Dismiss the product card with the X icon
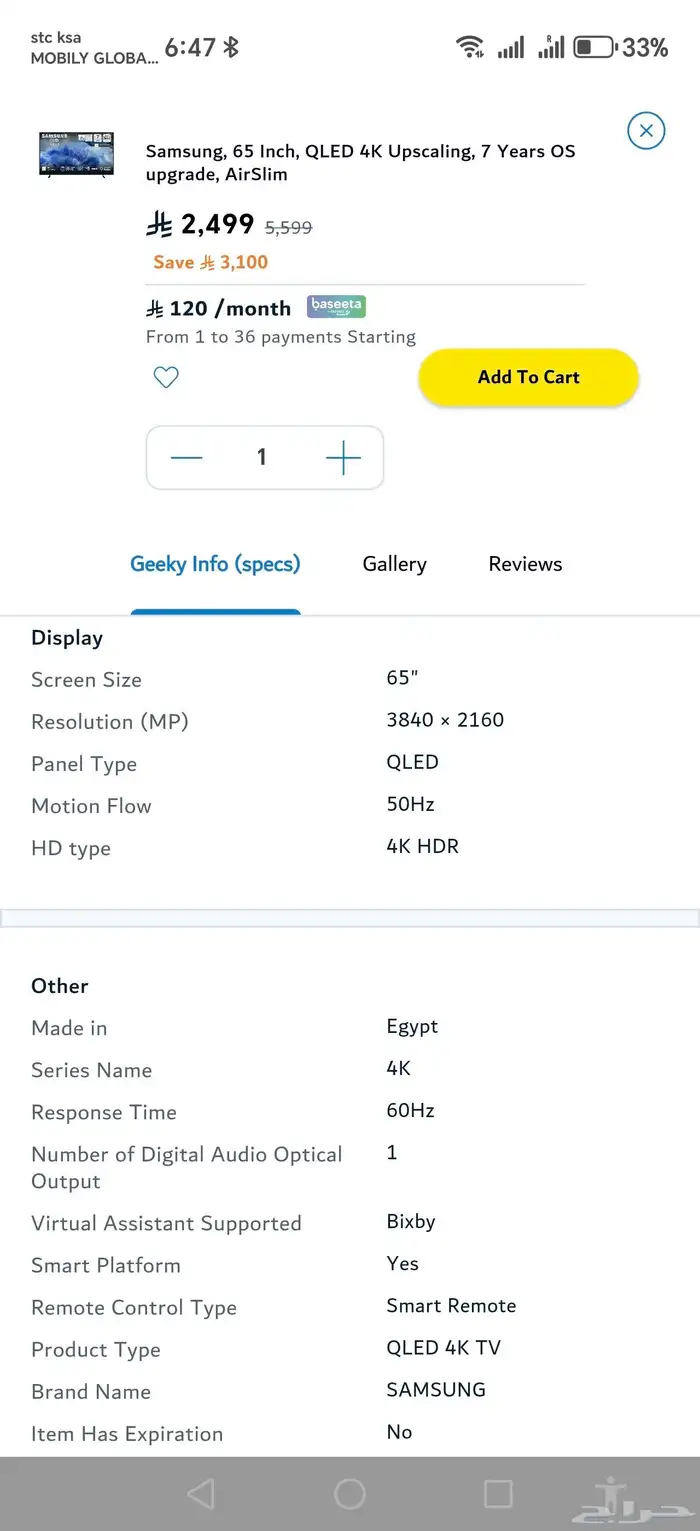The width and height of the screenshot is (700, 1531). click(646, 130)
